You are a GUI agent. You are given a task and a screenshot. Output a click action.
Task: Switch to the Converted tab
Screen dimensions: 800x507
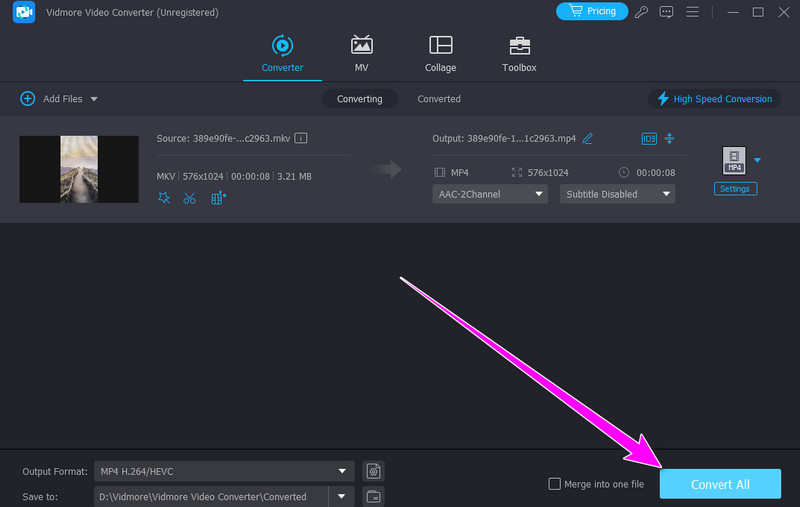439,99
